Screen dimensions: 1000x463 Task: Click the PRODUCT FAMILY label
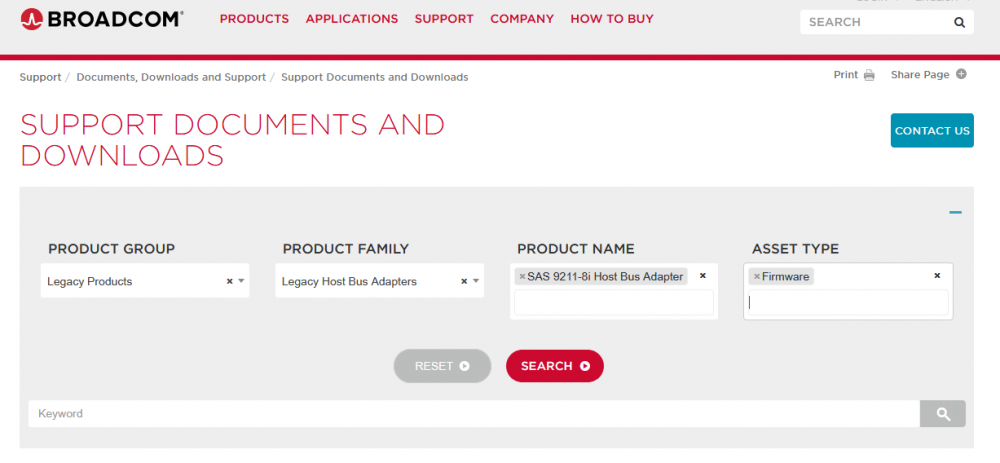tap(346, 249)
